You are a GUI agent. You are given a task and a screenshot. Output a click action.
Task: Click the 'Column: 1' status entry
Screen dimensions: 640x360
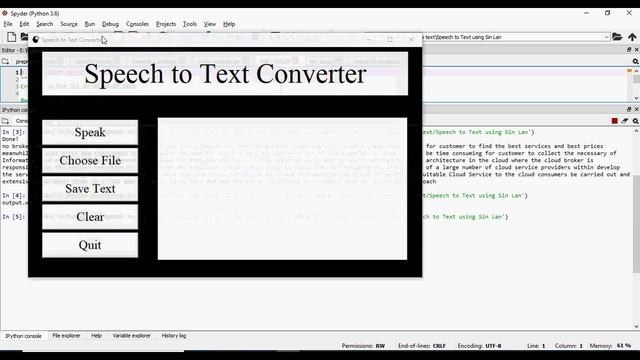(x=569, y=346)
